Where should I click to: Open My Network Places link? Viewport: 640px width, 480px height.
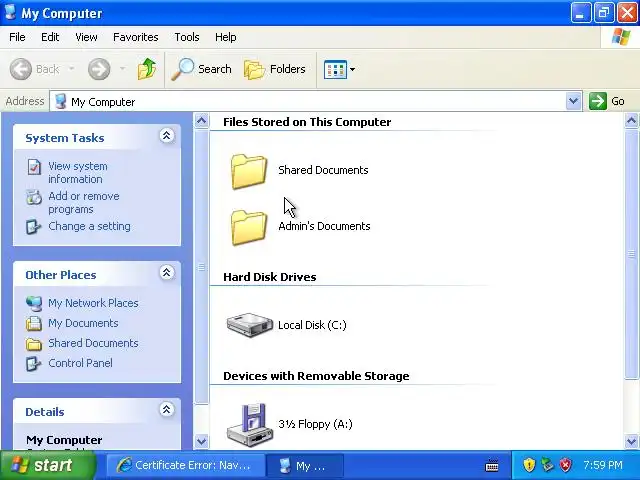point(93,303)
